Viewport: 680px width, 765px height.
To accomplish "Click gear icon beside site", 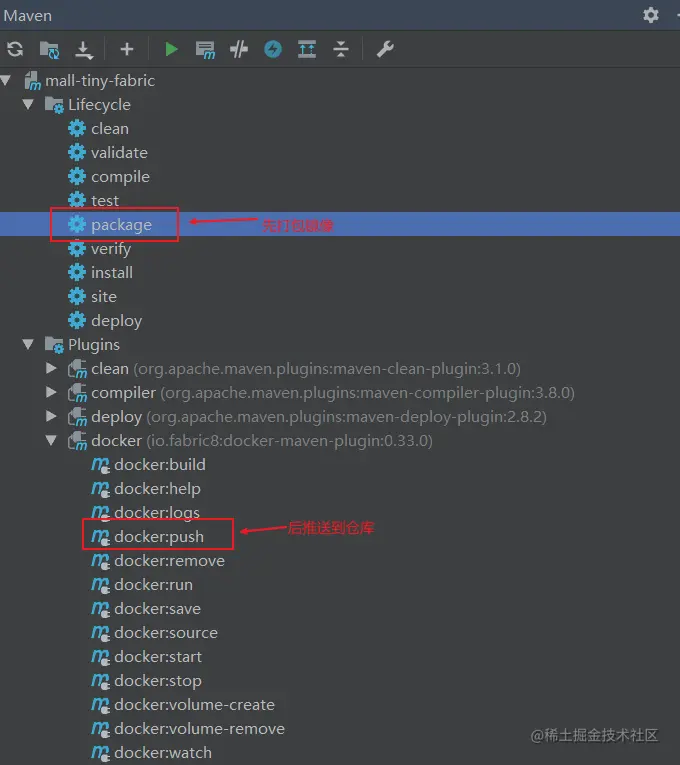I will [x=77, y=297].
